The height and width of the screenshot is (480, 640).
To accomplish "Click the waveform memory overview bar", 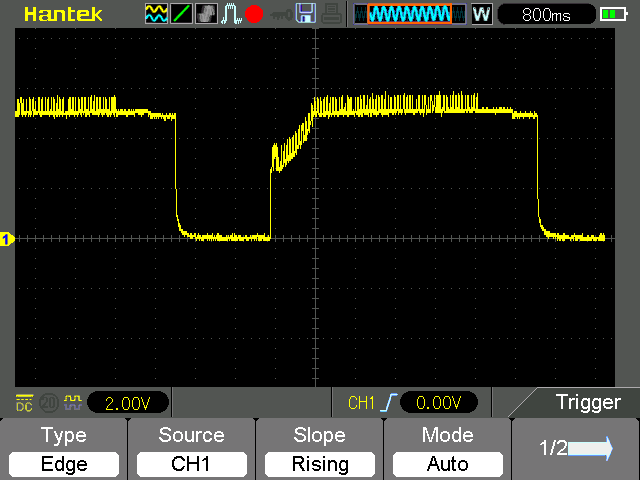I will pyautogui.click(x=410, y=14).
